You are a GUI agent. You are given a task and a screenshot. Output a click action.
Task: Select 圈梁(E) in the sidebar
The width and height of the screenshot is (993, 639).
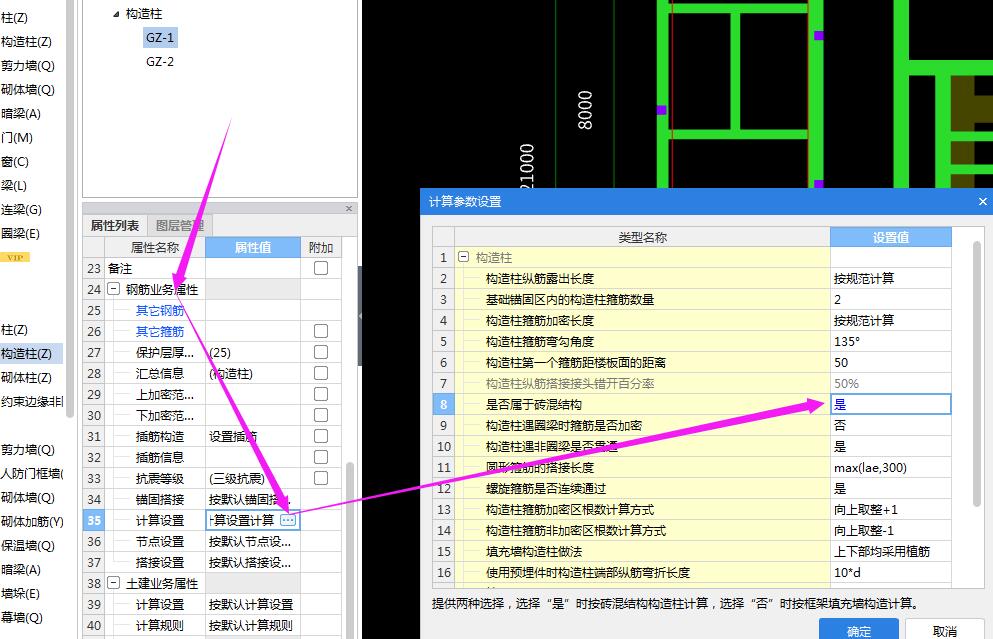tap(20, 233)
